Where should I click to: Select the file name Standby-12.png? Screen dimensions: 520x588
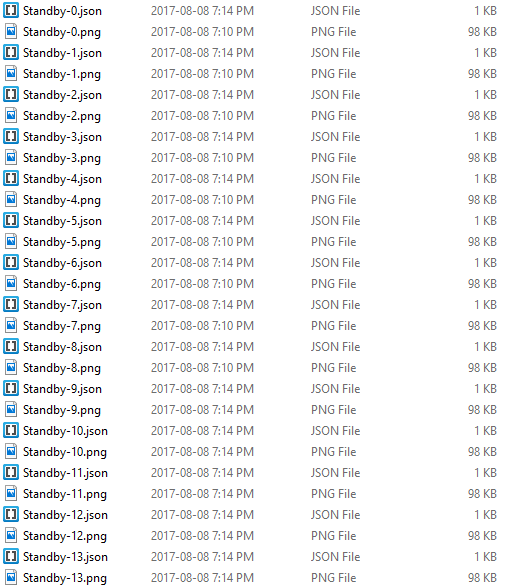65,536
